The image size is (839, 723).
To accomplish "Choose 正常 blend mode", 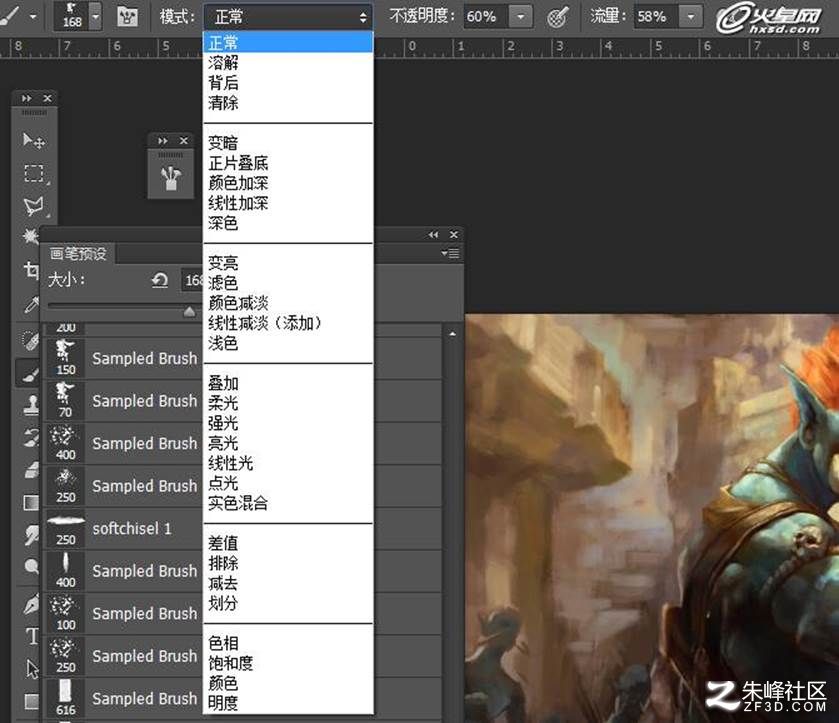I will tap(288, 42).
